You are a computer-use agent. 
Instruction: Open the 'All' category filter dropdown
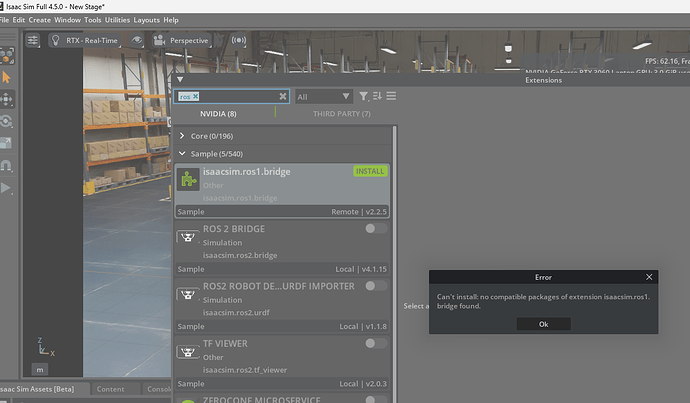click(323, 96)
